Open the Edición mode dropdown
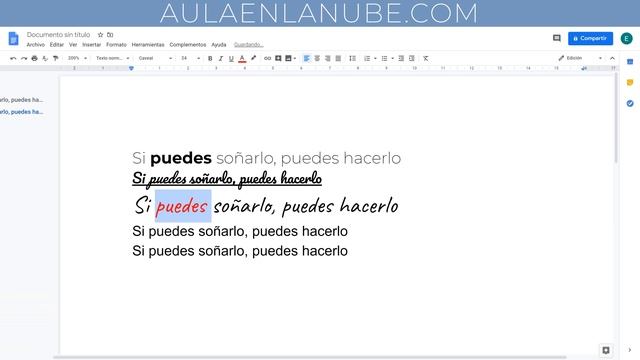The width and height of the screenshot is (640, 360). 580,58
